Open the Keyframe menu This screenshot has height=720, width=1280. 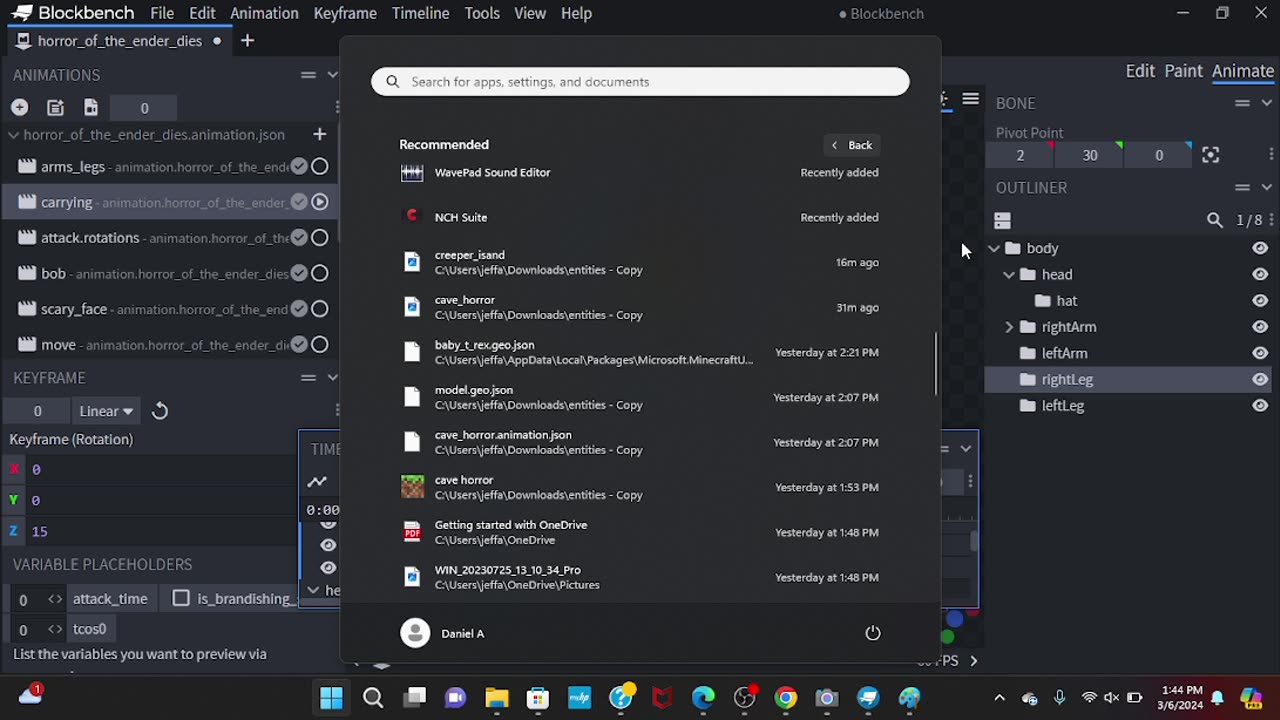tap(345, 13)
